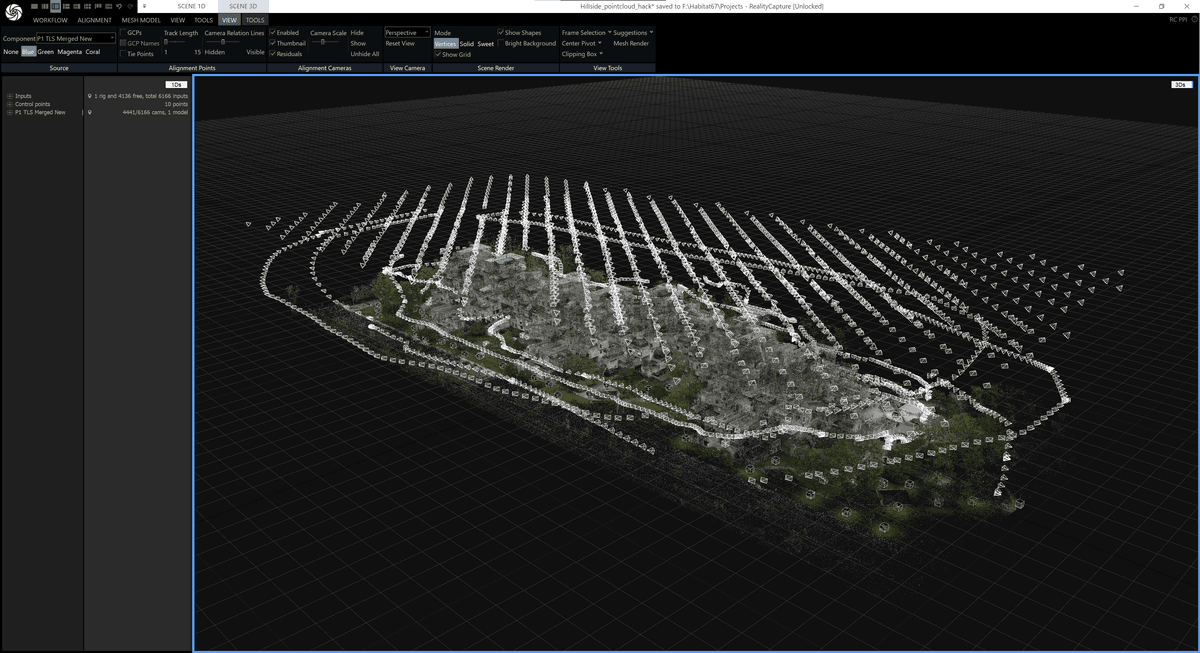
Task: Click Unhide All cameras
Action: click(x=364, y=54)
